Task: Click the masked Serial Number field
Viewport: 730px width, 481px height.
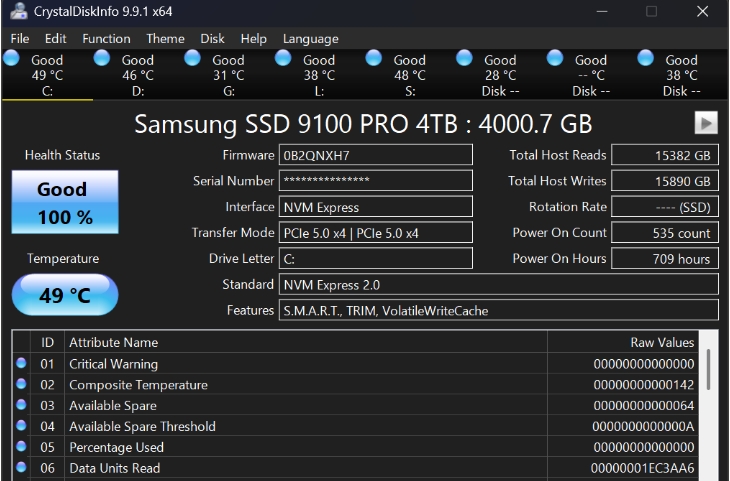Action: 376,181
